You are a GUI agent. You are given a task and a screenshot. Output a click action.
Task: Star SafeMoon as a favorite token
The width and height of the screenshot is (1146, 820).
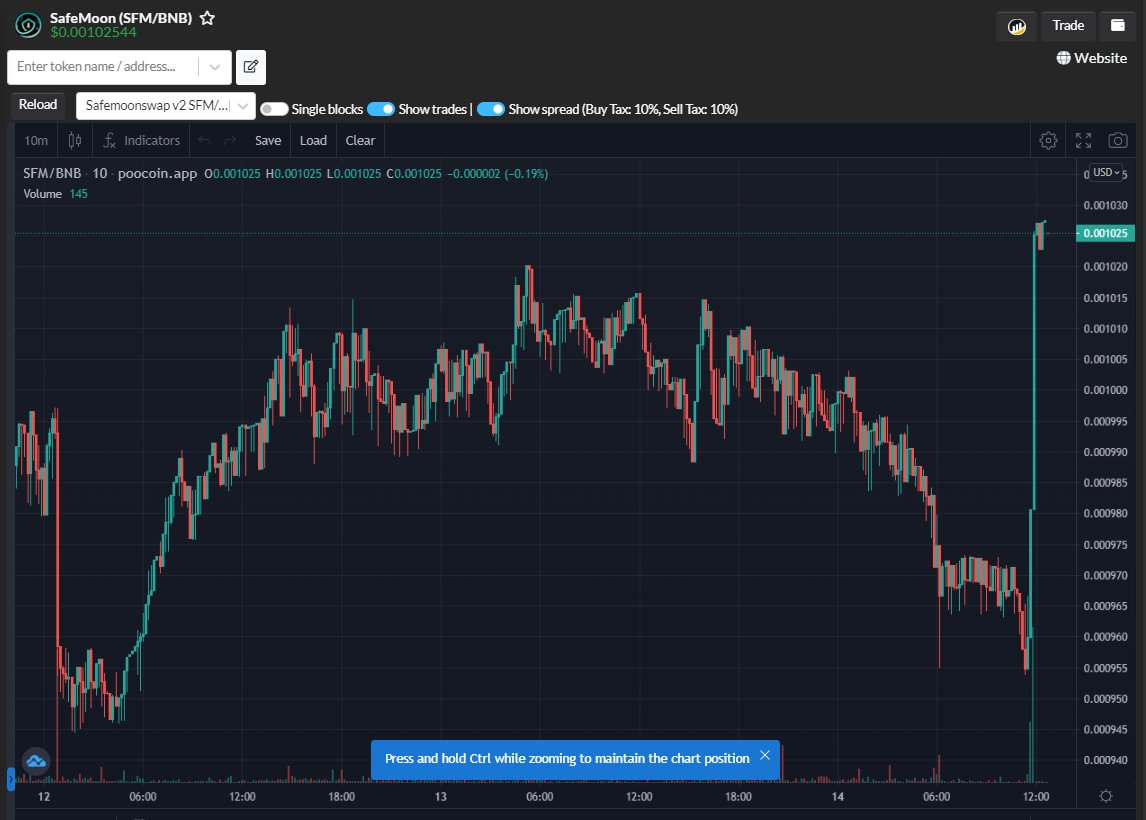pyautogui.click(x=208, y=18)
